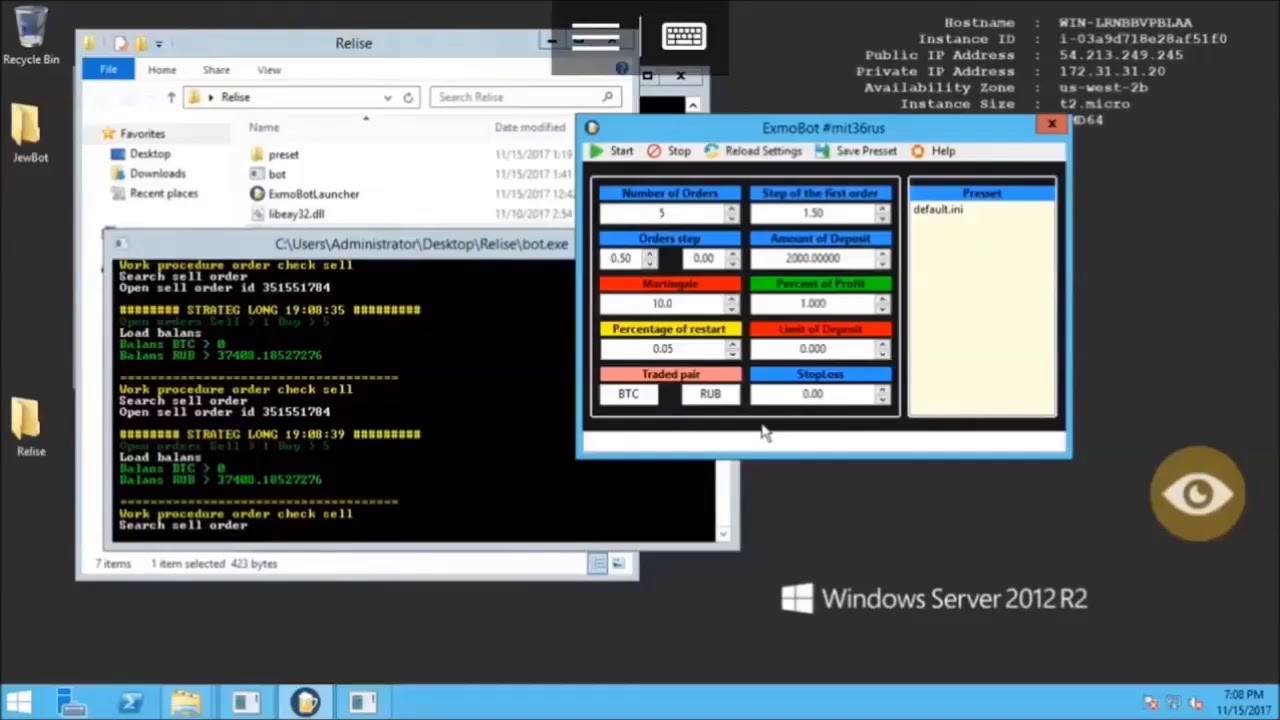The width and height of the screenshot is (1280, 720).
Task: Click the console window scroll down arrow
Action: point(723,535)
